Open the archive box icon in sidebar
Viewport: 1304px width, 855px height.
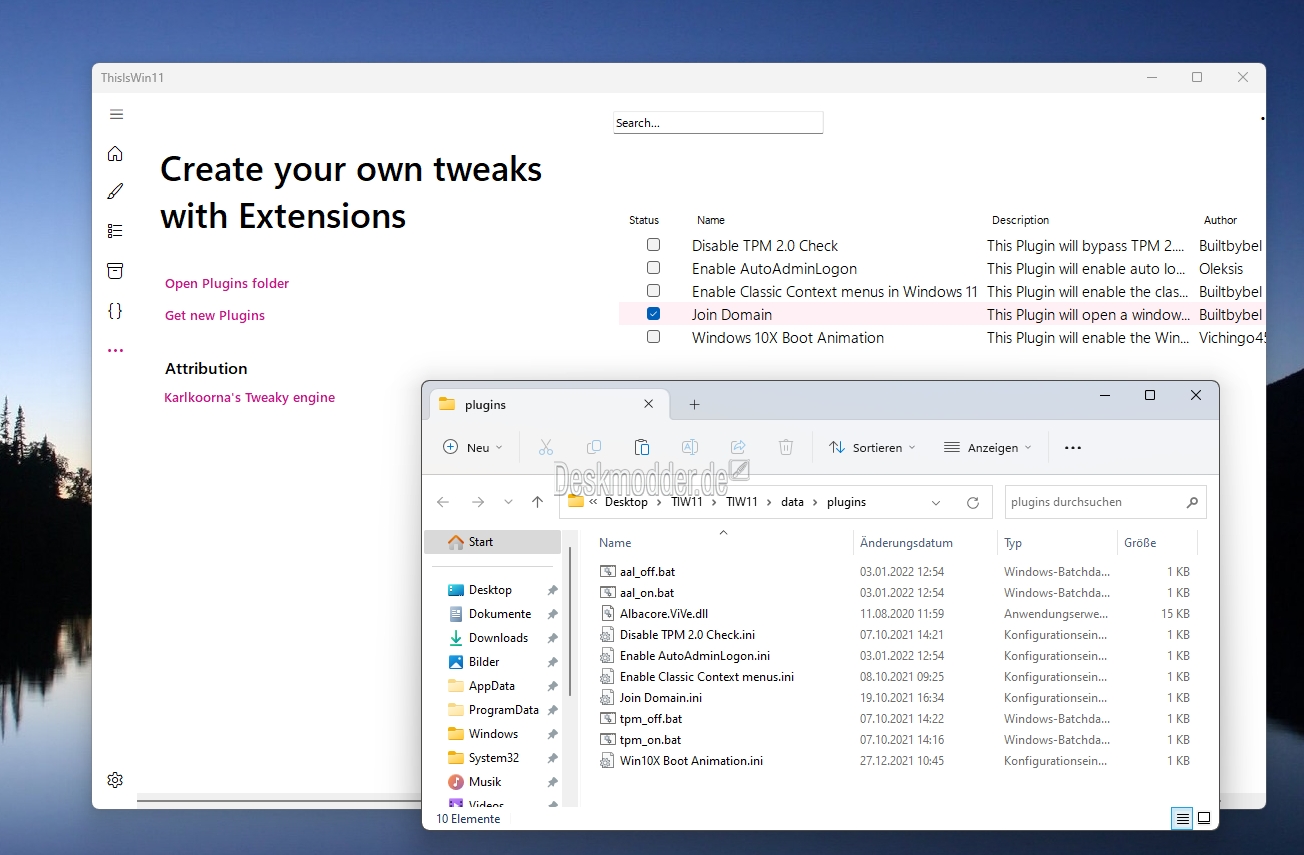tap(115, 271)
